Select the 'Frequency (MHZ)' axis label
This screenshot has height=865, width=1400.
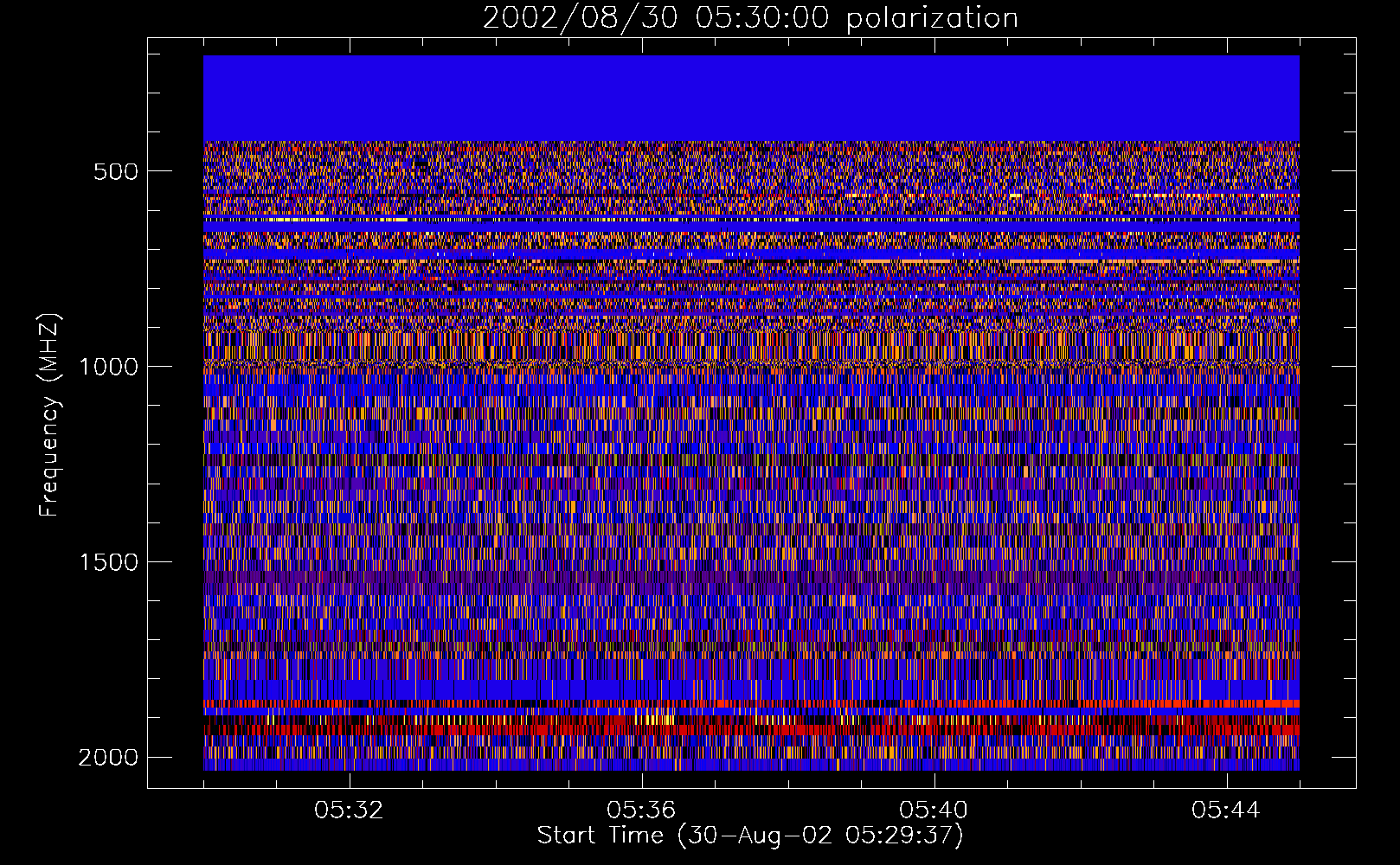[49, 415]
